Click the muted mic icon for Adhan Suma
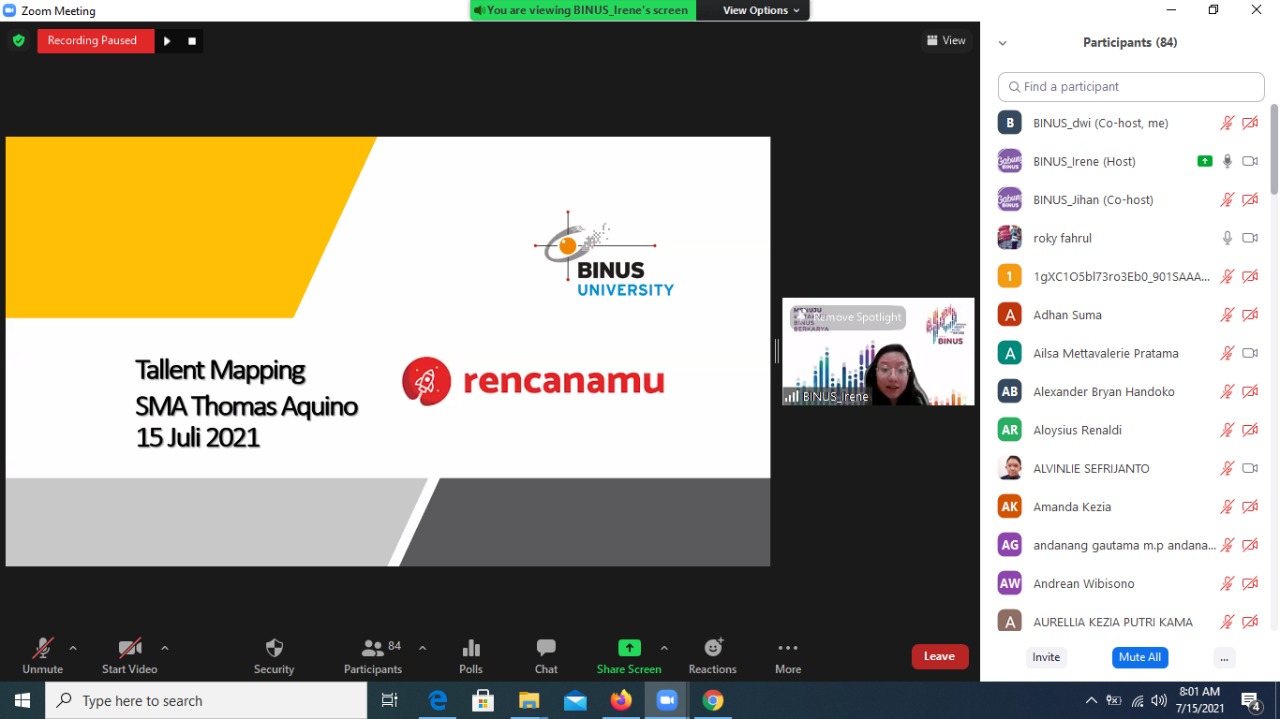Viewport: 1280px width, 719px height. (1227, 315)
